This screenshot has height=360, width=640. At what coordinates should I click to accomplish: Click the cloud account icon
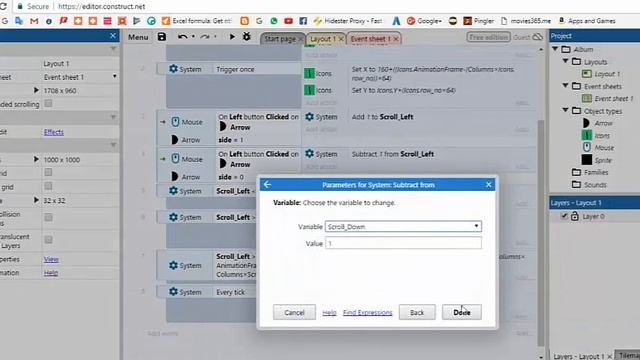[538, 37]
